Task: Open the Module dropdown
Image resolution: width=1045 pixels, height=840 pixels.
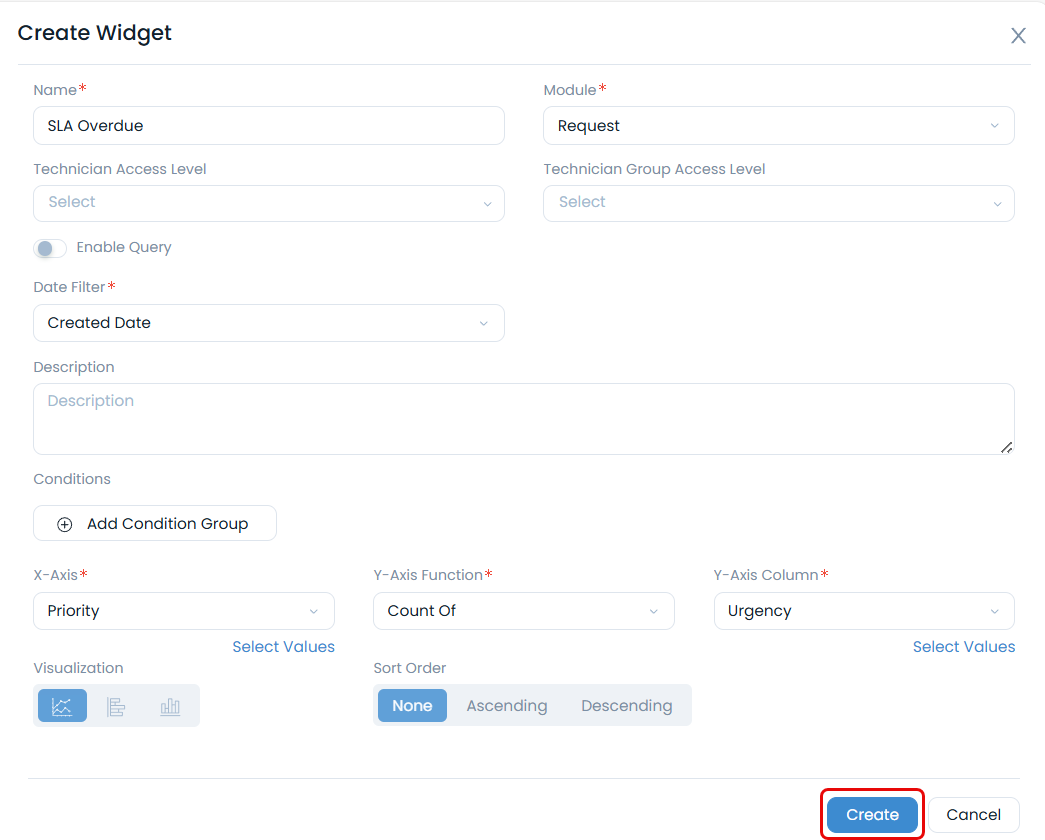Action: pos(779,125)
